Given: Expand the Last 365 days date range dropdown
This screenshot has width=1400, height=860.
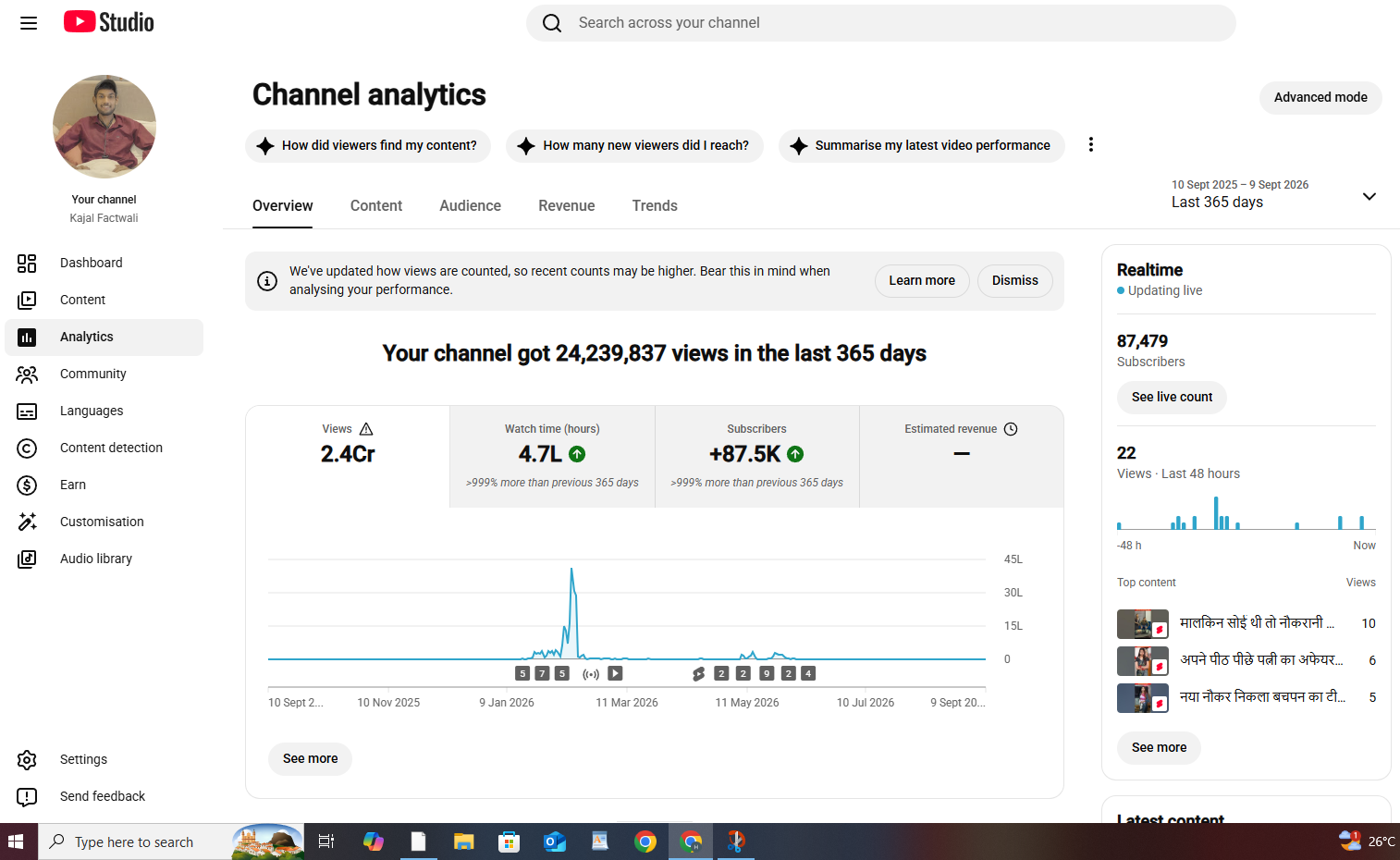Looking at the screenshot, I should [1274, 194].
